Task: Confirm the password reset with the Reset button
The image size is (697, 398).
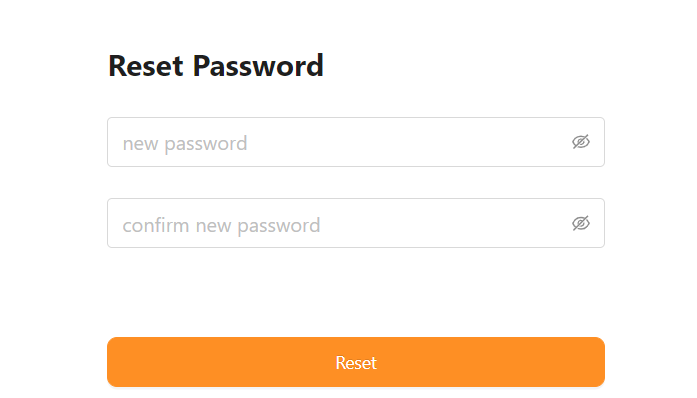Action: coord(356,362)
